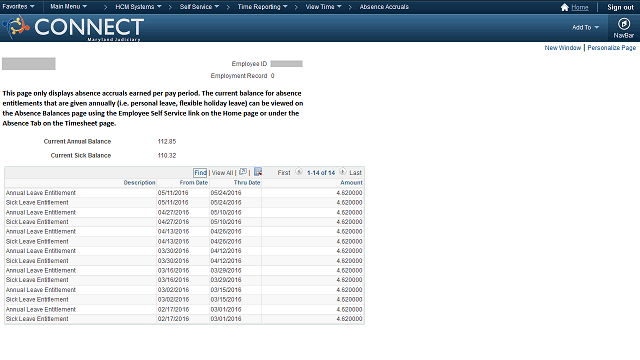This screenshot has width=640, height=360.
Task: Open grid in new window icon
Action: coord(243,172)
